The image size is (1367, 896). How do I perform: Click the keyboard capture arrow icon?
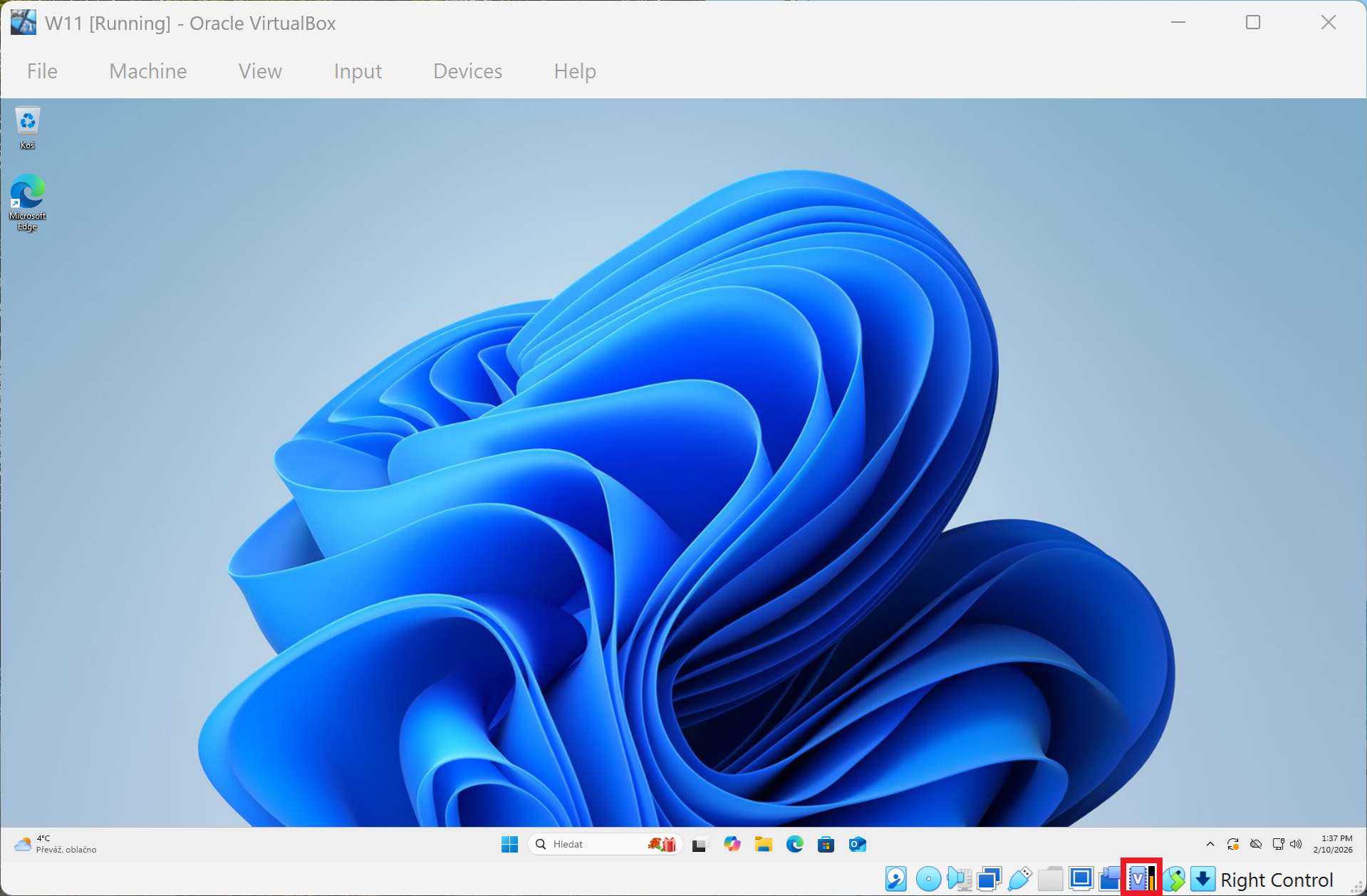point(1203,879)
